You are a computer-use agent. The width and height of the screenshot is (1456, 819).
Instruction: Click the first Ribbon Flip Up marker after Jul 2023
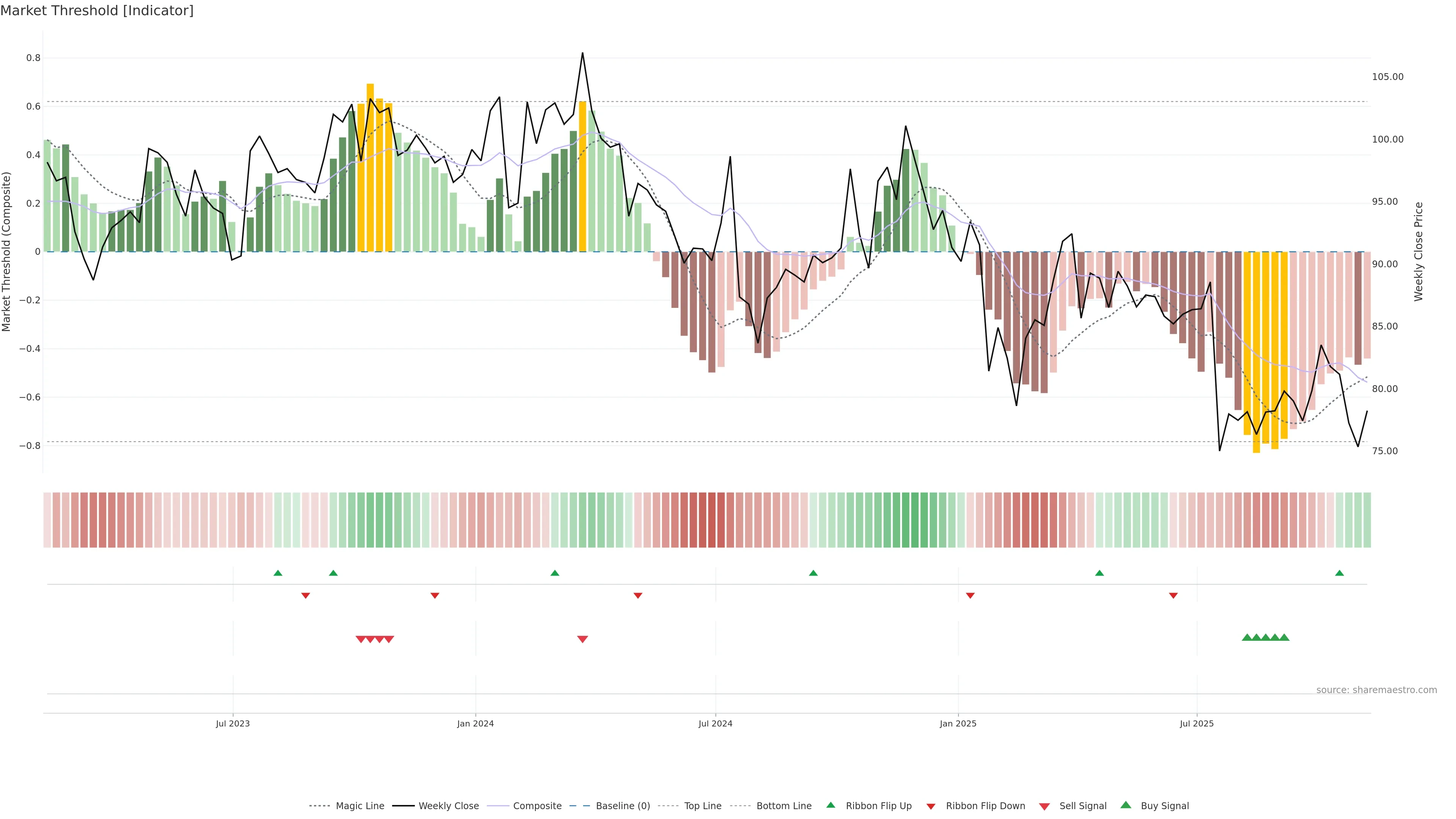click(278, 573)
